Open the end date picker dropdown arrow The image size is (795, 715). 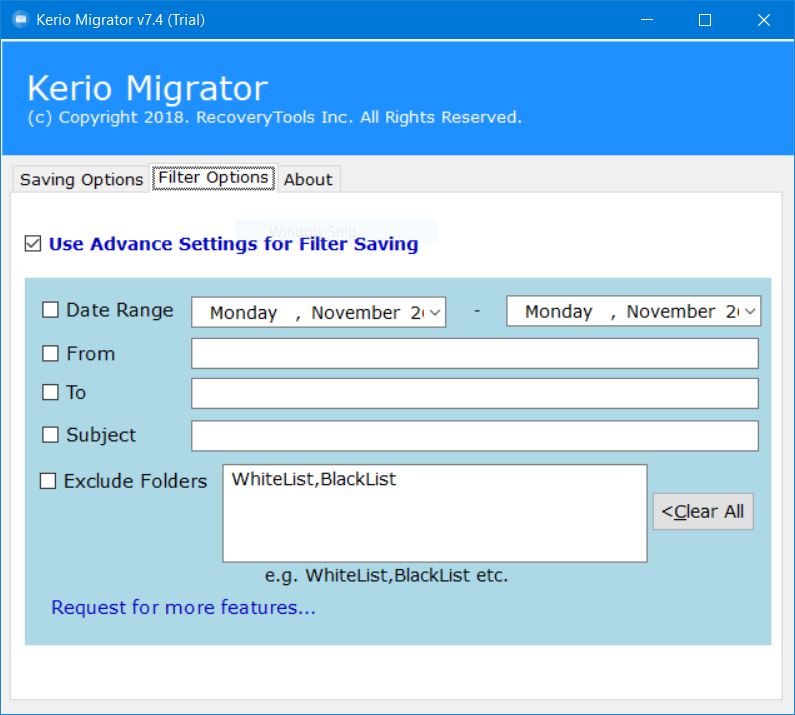coord(750,311)
